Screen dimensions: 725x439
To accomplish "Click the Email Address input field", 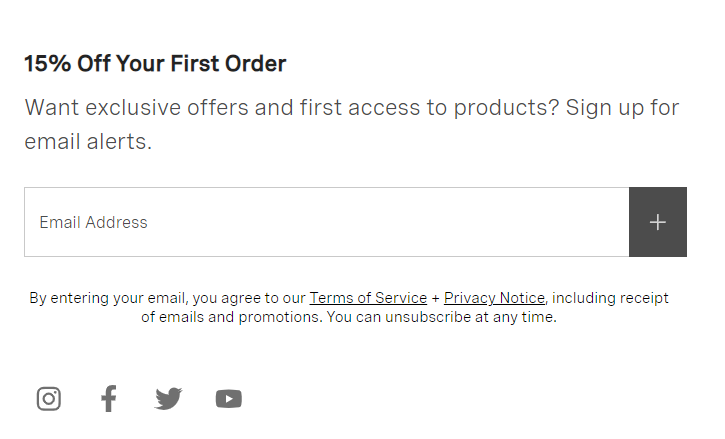I will click(x=326, y=222).
